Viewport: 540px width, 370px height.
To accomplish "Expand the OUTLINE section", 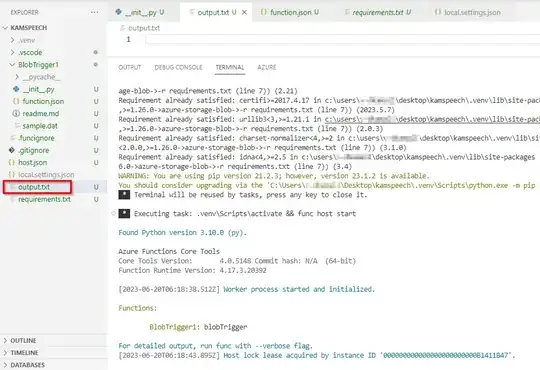I will (x=23, y=341).
